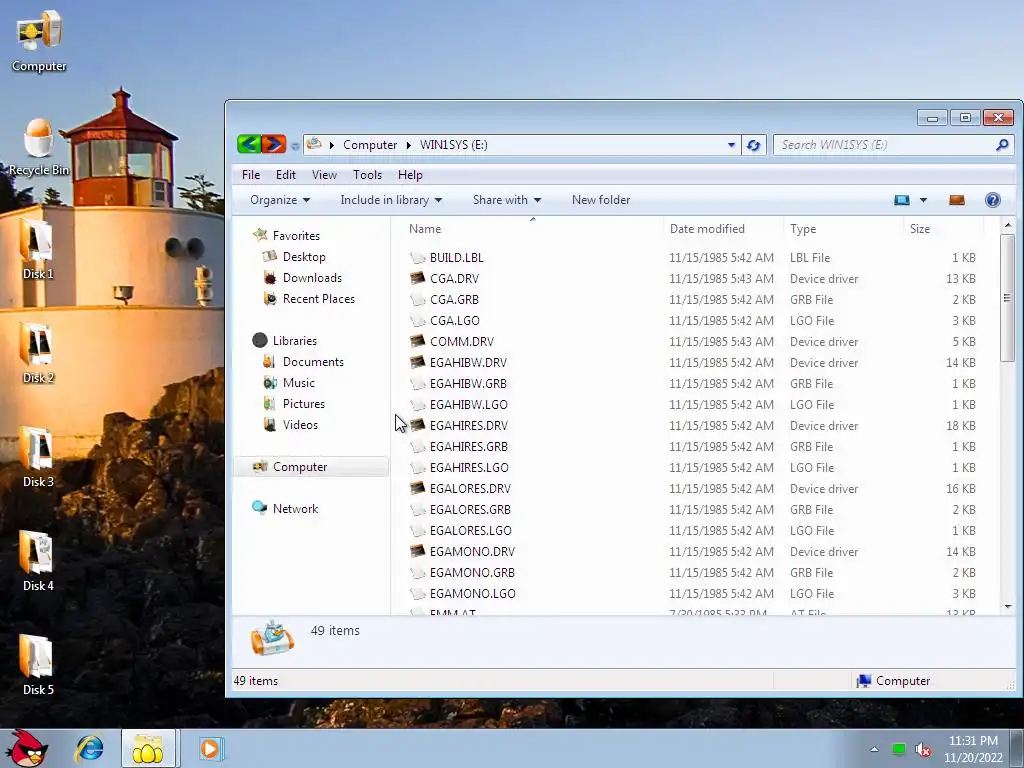Select the Disk 5 folder on desktop
Image resolution: width=1024 pixels, height=768 pixels.
[37, 664]
